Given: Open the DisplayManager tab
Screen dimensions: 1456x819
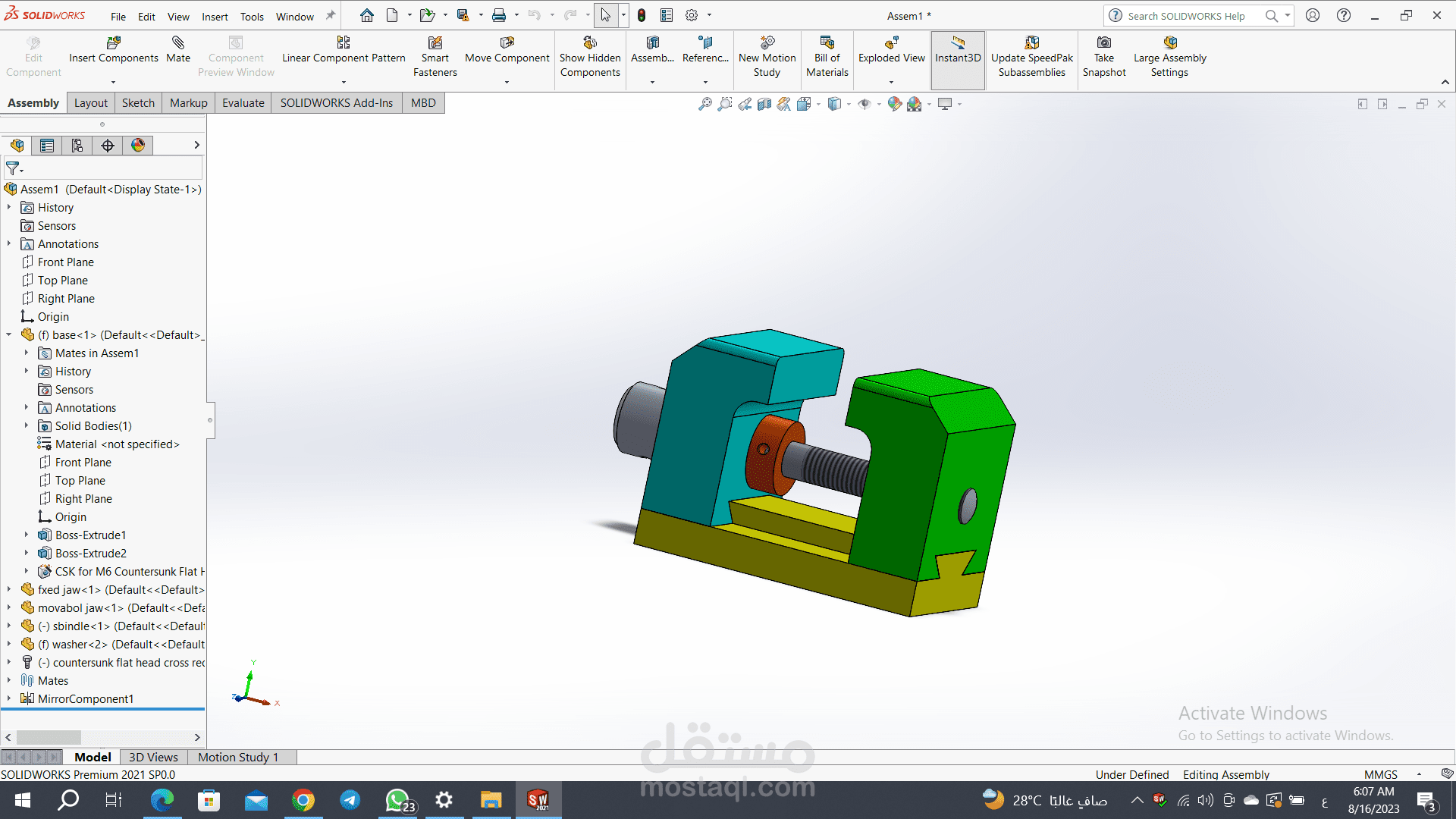Looking at the screenshot, I should (x=138, y=146).
